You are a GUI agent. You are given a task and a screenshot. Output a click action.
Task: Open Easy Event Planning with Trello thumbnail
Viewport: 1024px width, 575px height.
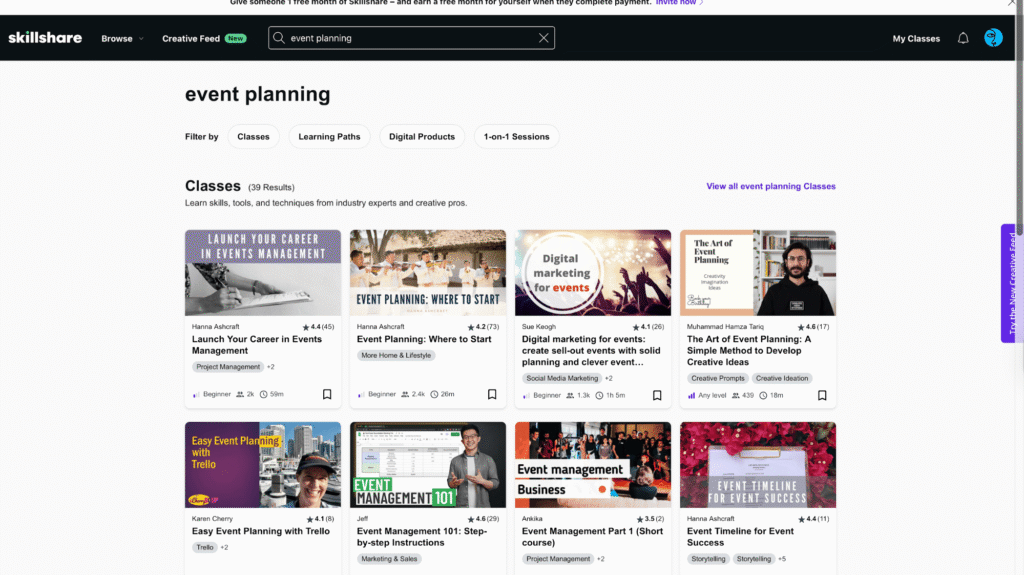pyautogui.click(x=263, y=465)
